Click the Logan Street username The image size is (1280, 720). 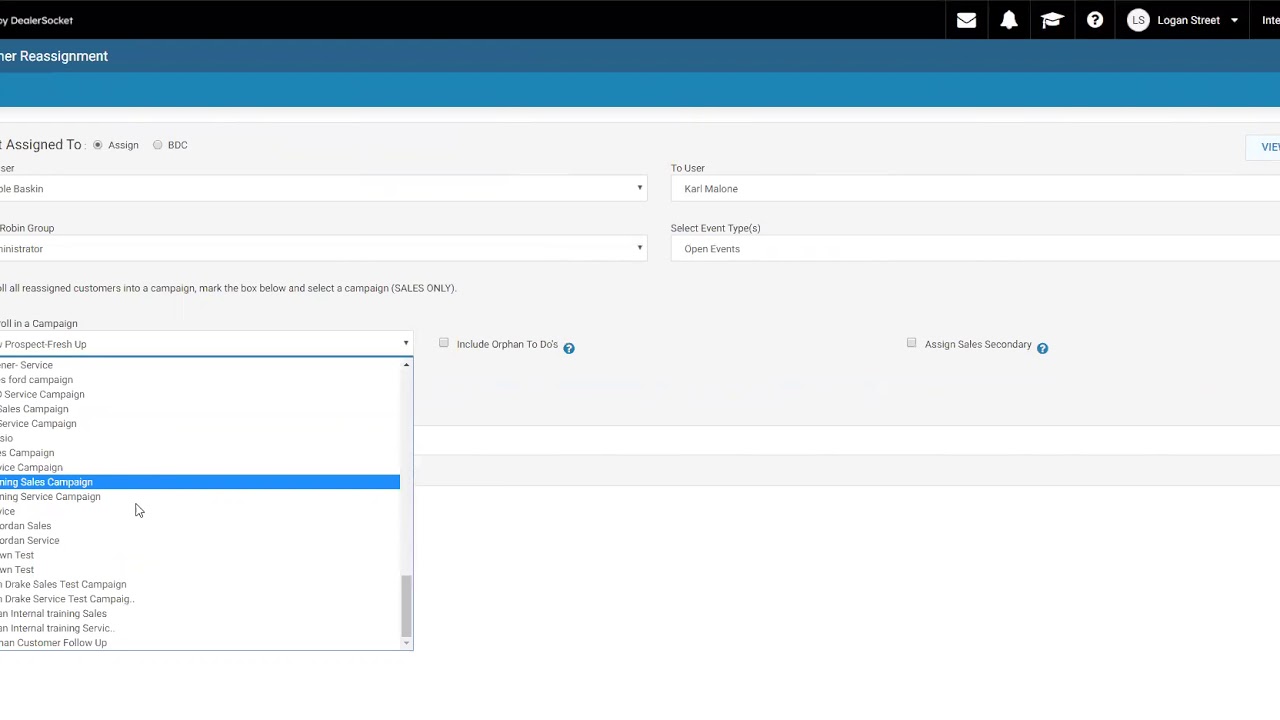[x=1188, y=20]
